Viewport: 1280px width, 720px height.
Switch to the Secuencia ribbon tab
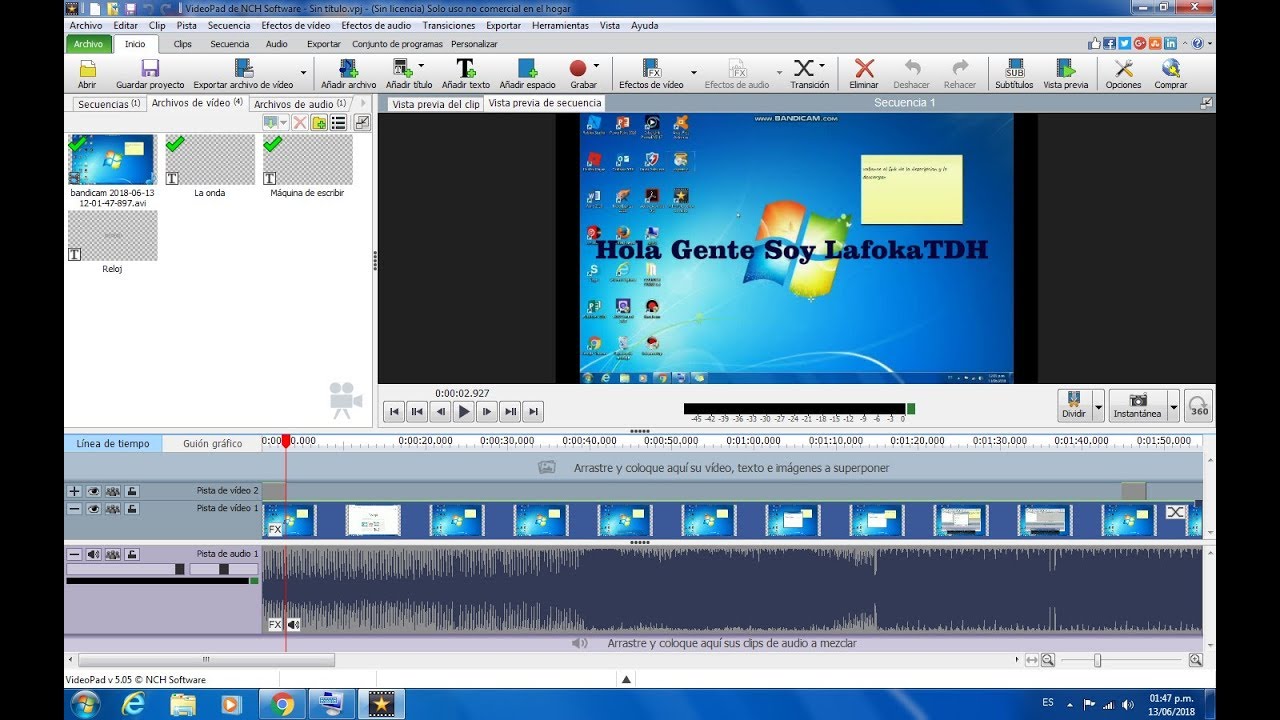tap(230, 44)
